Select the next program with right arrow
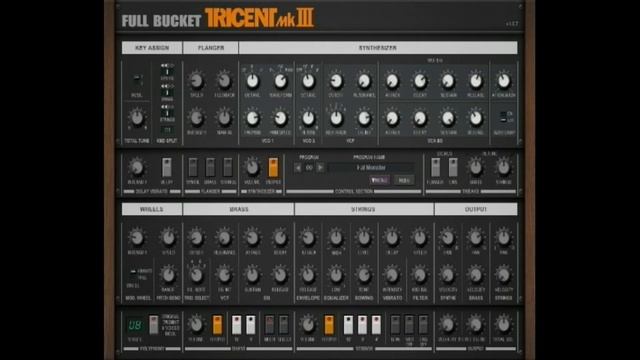The height and width of the screenshot is (360, 640). coord(320,168)
